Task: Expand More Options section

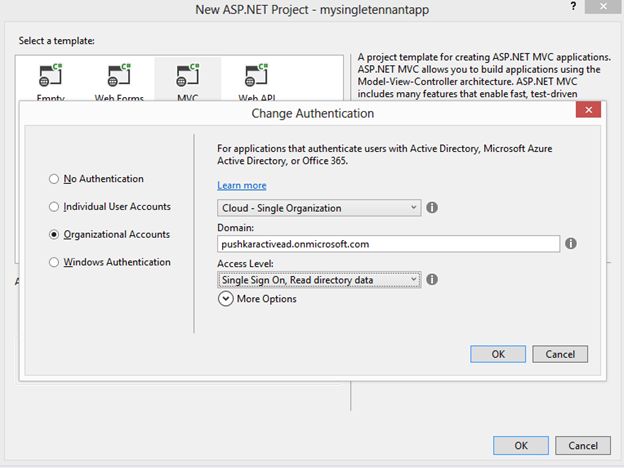Action: pyautogui.click(x=226, y=299)
